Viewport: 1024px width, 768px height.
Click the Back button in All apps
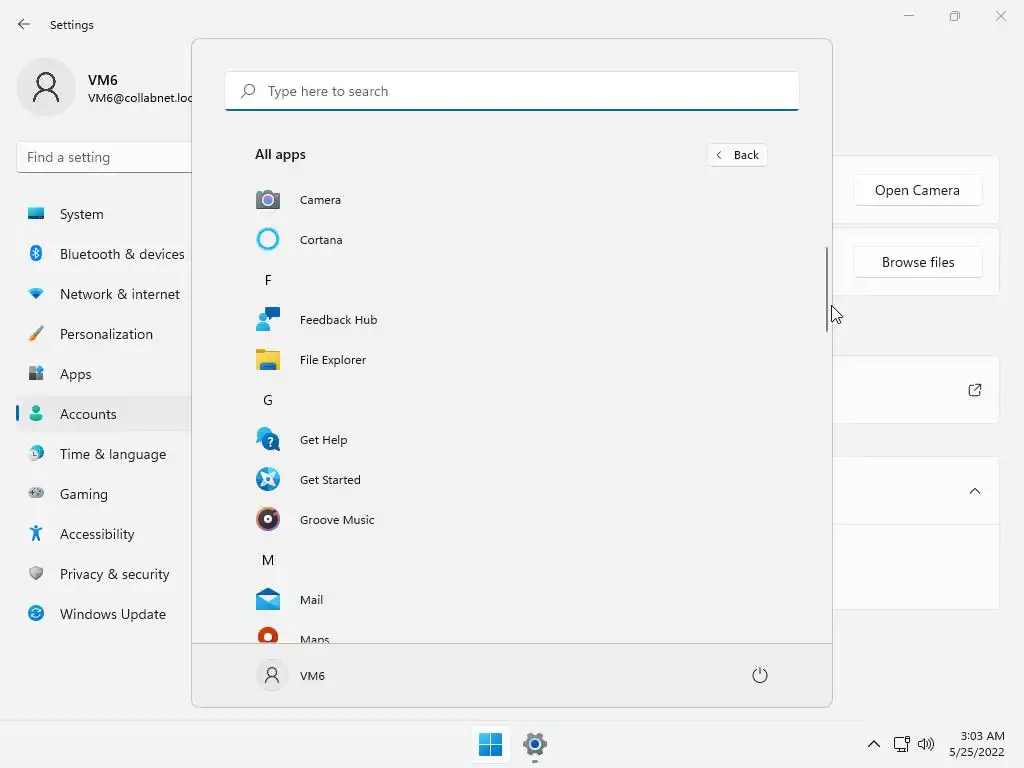tap(737, 155)
